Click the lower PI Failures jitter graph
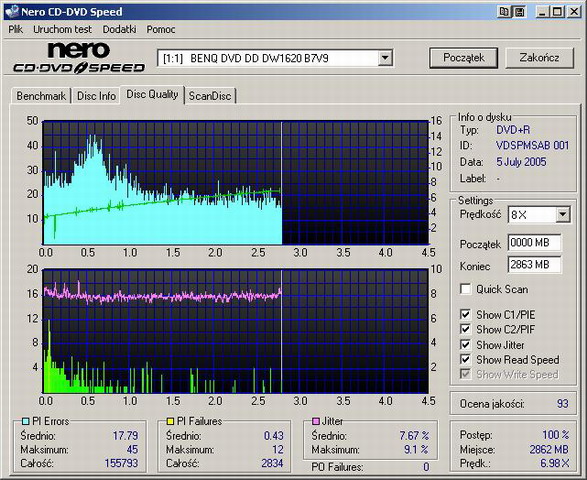Image resolution: width=587 pixels, height=480 pixels. coord(235,331)
